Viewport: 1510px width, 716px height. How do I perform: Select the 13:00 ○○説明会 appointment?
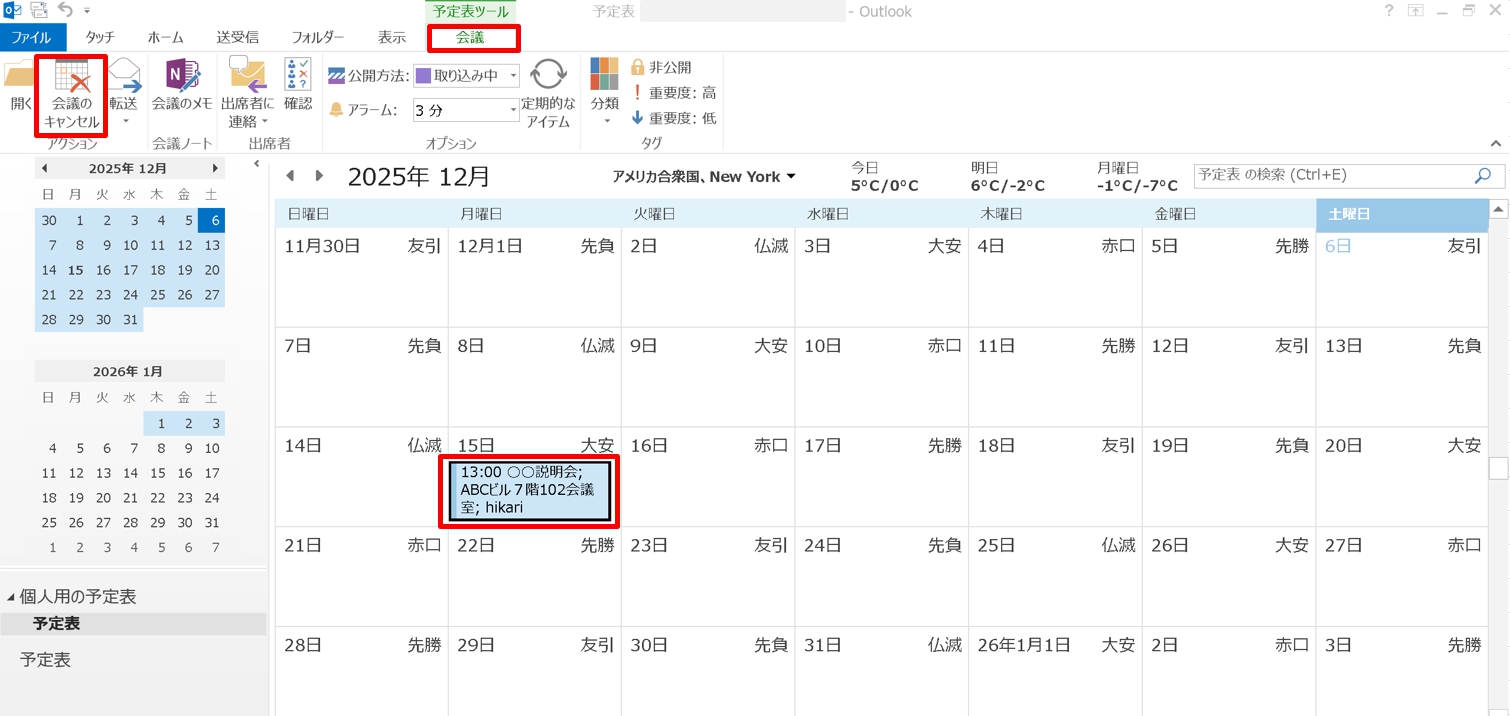pyautogui.click(x=529, y=490)
